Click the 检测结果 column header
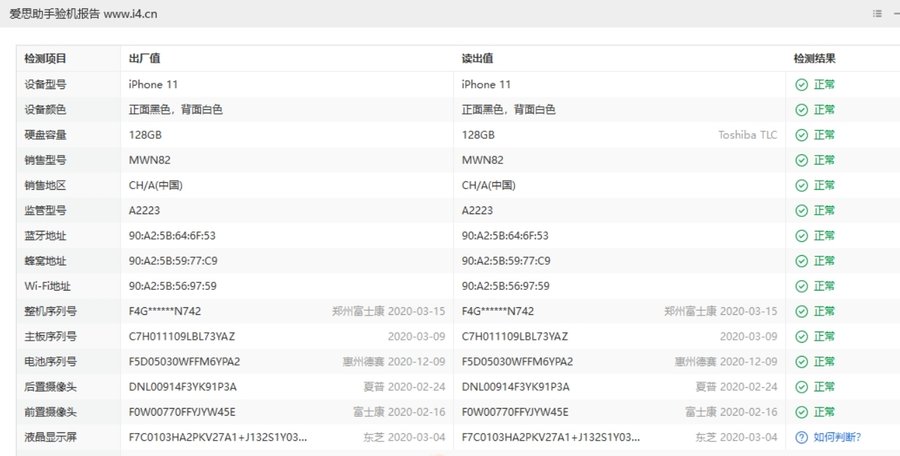This screenshot has width=900, height=456. (x=815, y=59)
